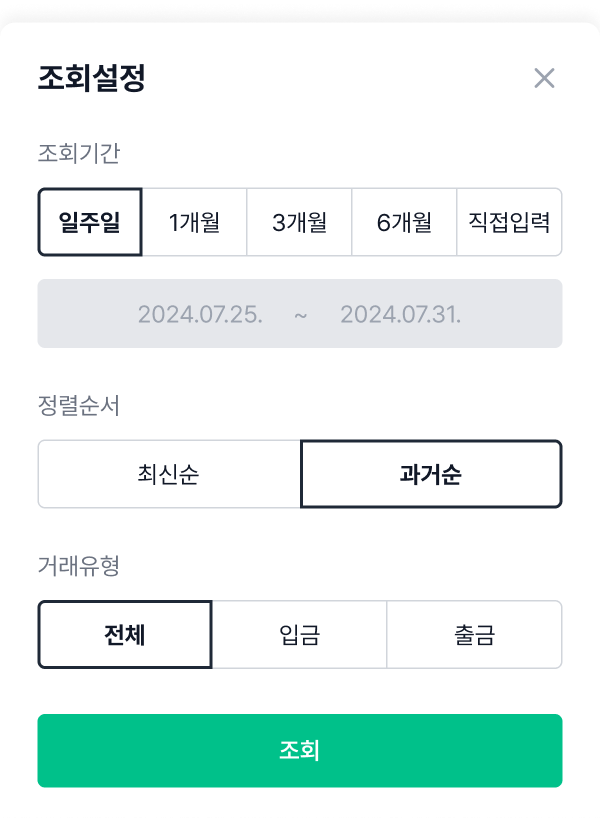This screenshot has height=818, width=600.
Task: Select 전체 transaction type
Action: [x=124, y=633]
